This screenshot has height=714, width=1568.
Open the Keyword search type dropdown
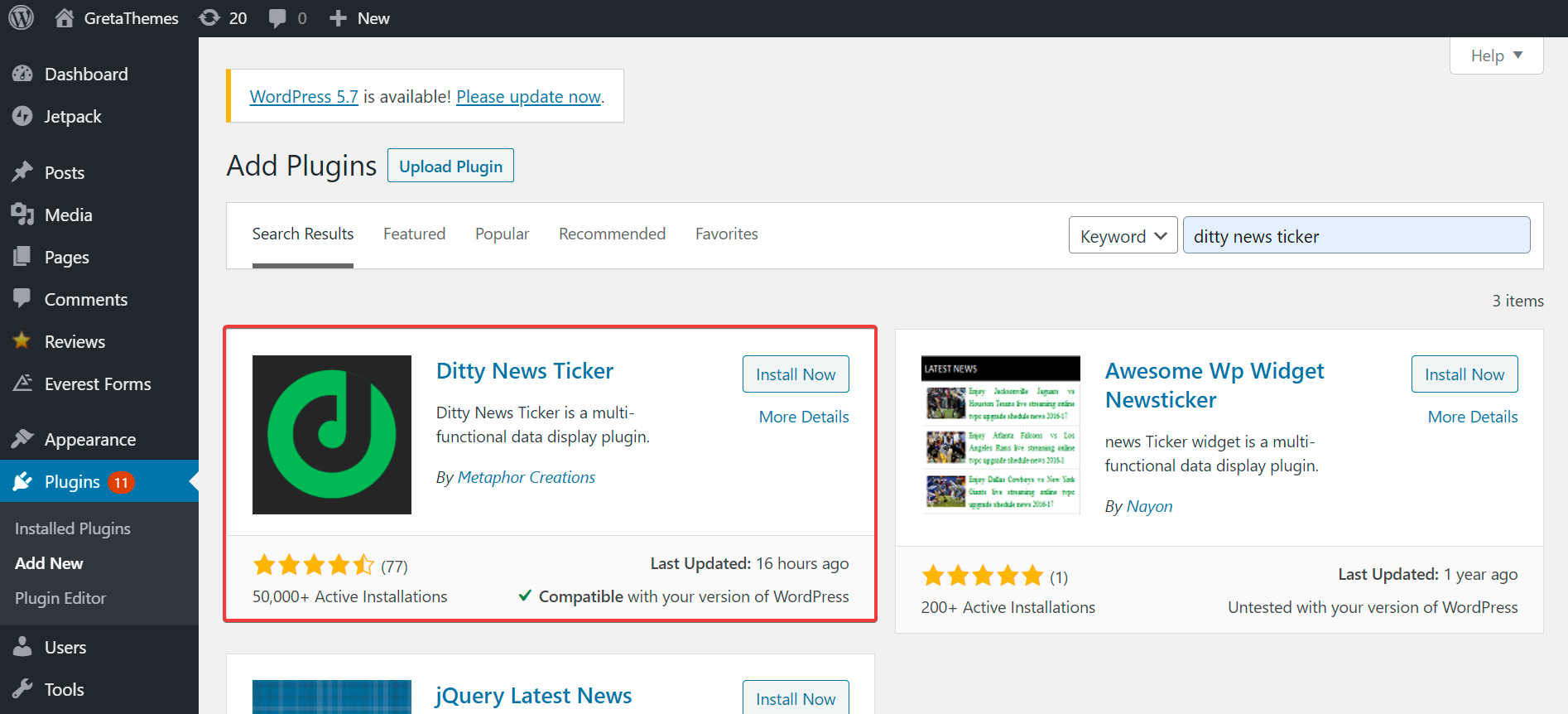(1123, 235)
